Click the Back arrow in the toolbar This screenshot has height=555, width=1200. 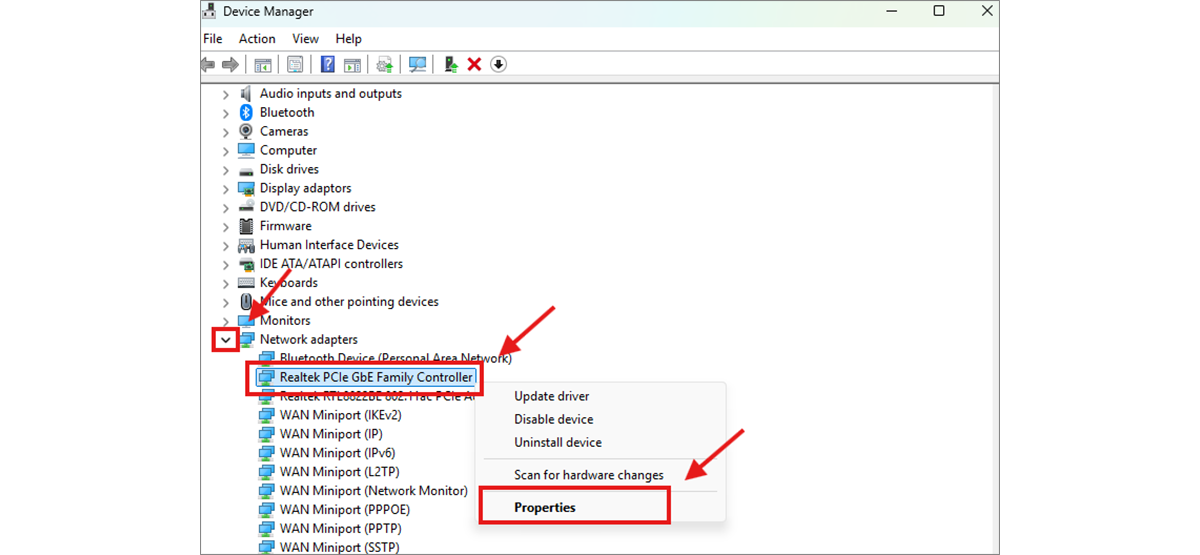(x=208, y=65)
